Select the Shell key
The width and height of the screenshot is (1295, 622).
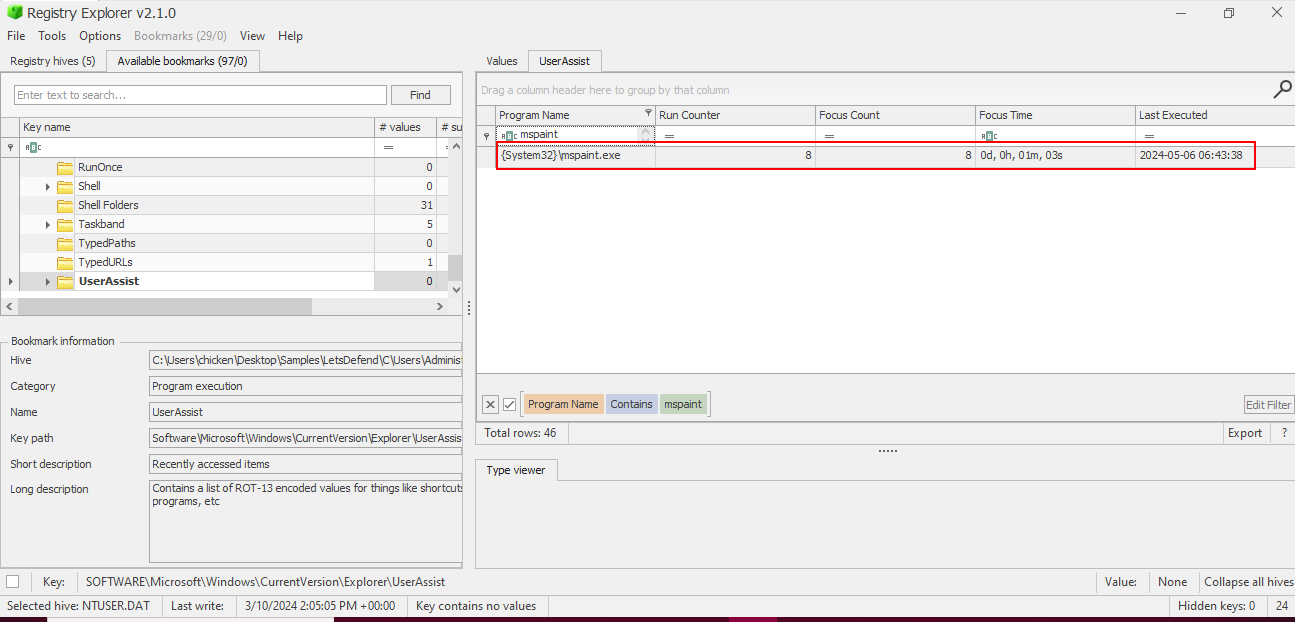[89, 186]
